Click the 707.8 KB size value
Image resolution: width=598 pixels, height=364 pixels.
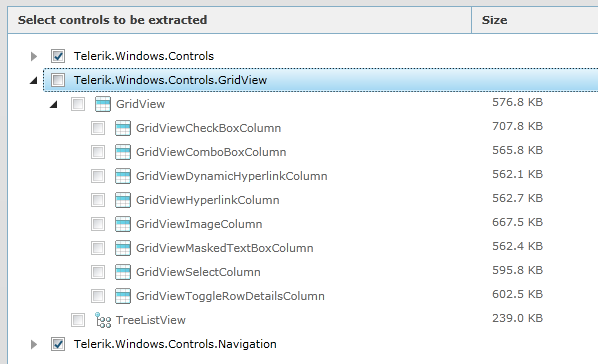click(517, 126)
